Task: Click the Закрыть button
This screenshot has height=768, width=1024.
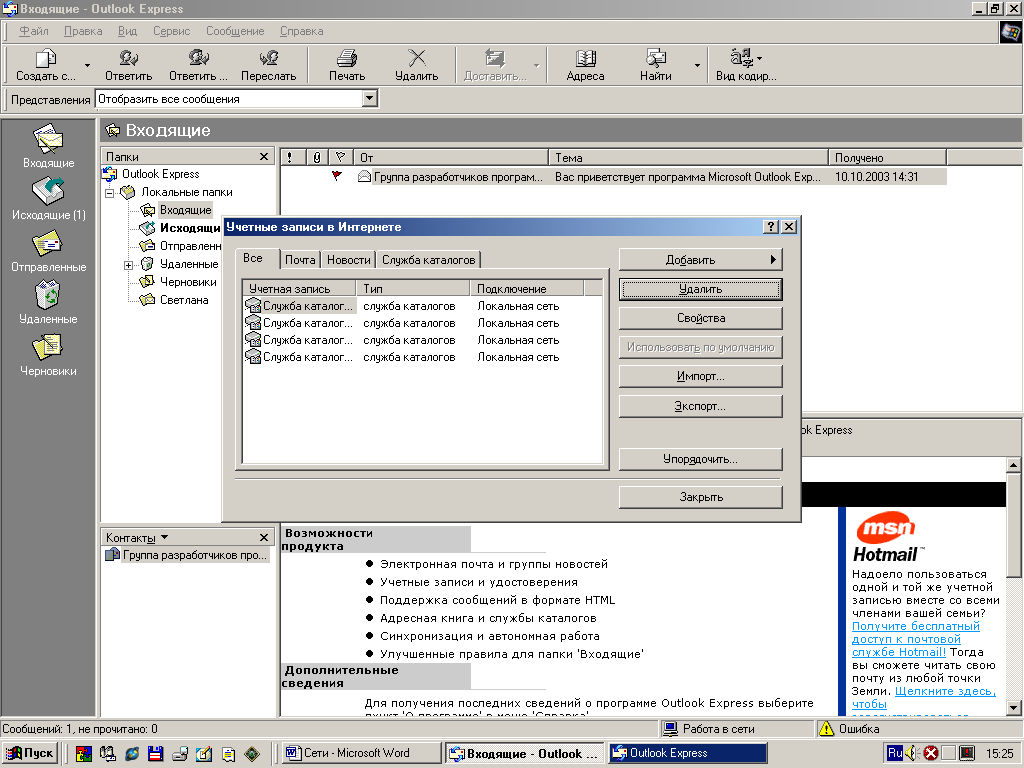Action: click(700, 497)
